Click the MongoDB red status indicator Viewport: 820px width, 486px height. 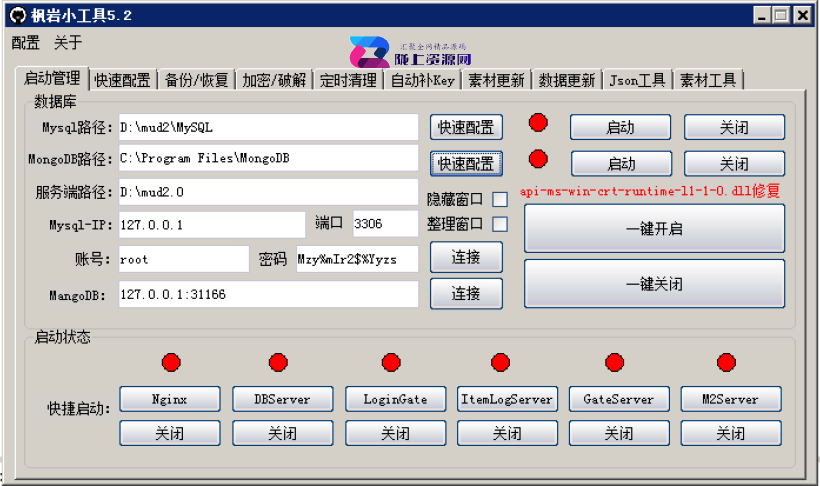(538, 159)
